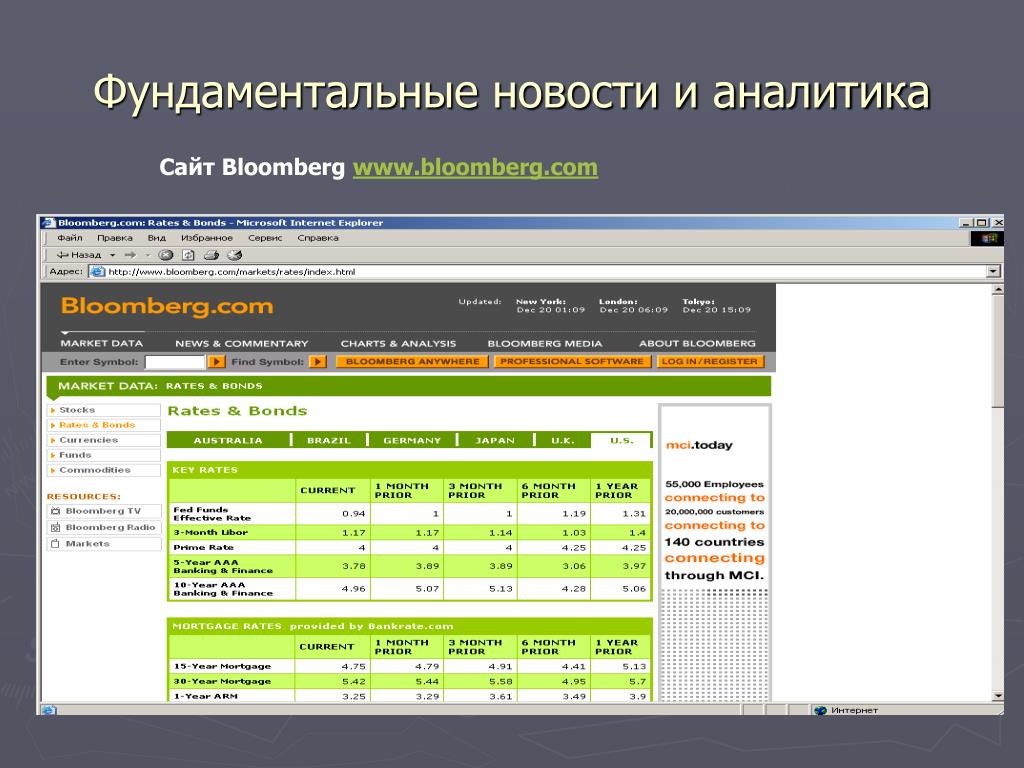Viewport: 1024px width, 768px height.
Task: Click the 3-Month Libor row label
Action: [210, 532]
